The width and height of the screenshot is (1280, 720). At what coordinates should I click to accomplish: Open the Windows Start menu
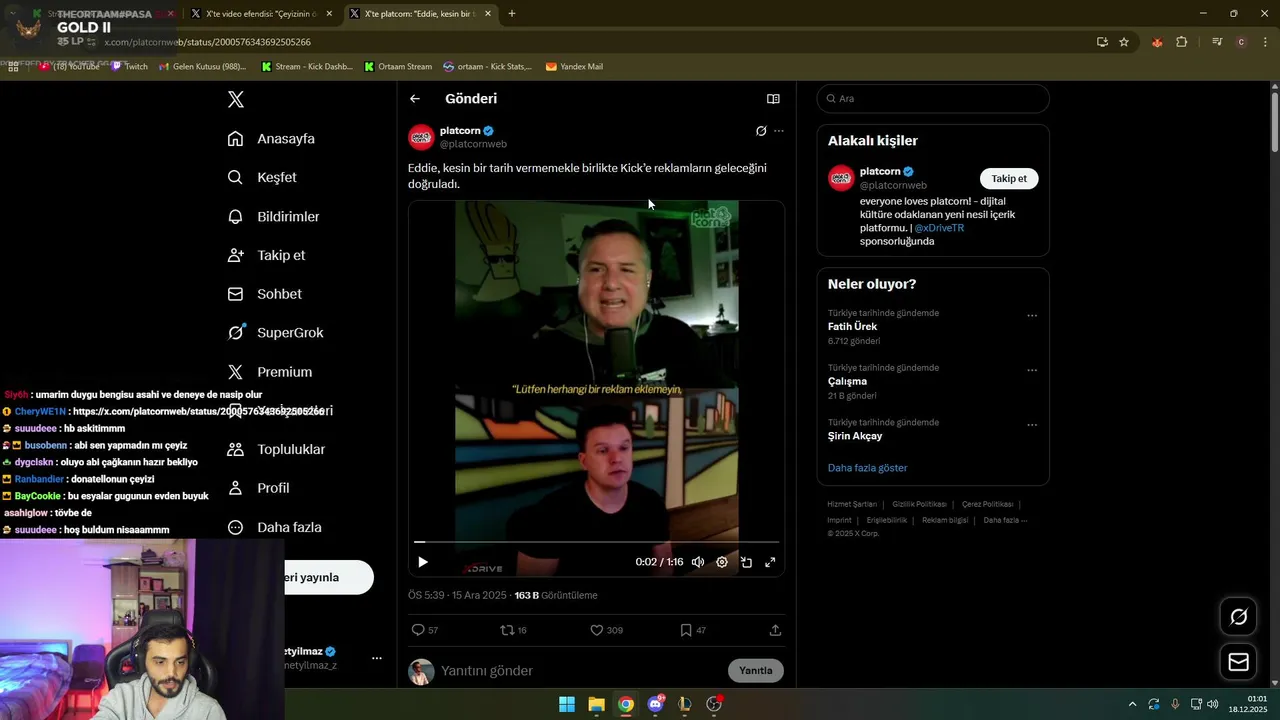pos(567,704)
